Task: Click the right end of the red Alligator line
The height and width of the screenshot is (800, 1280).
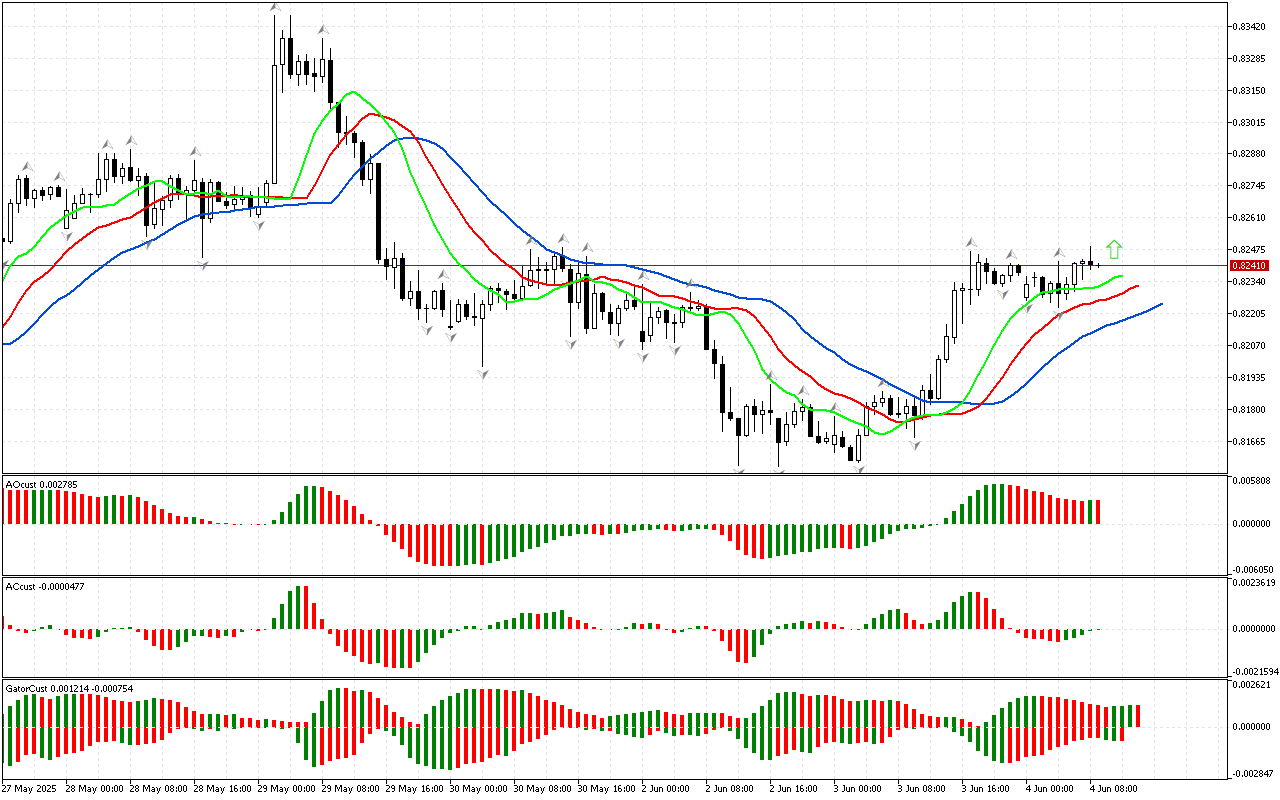Action: 1137,287
